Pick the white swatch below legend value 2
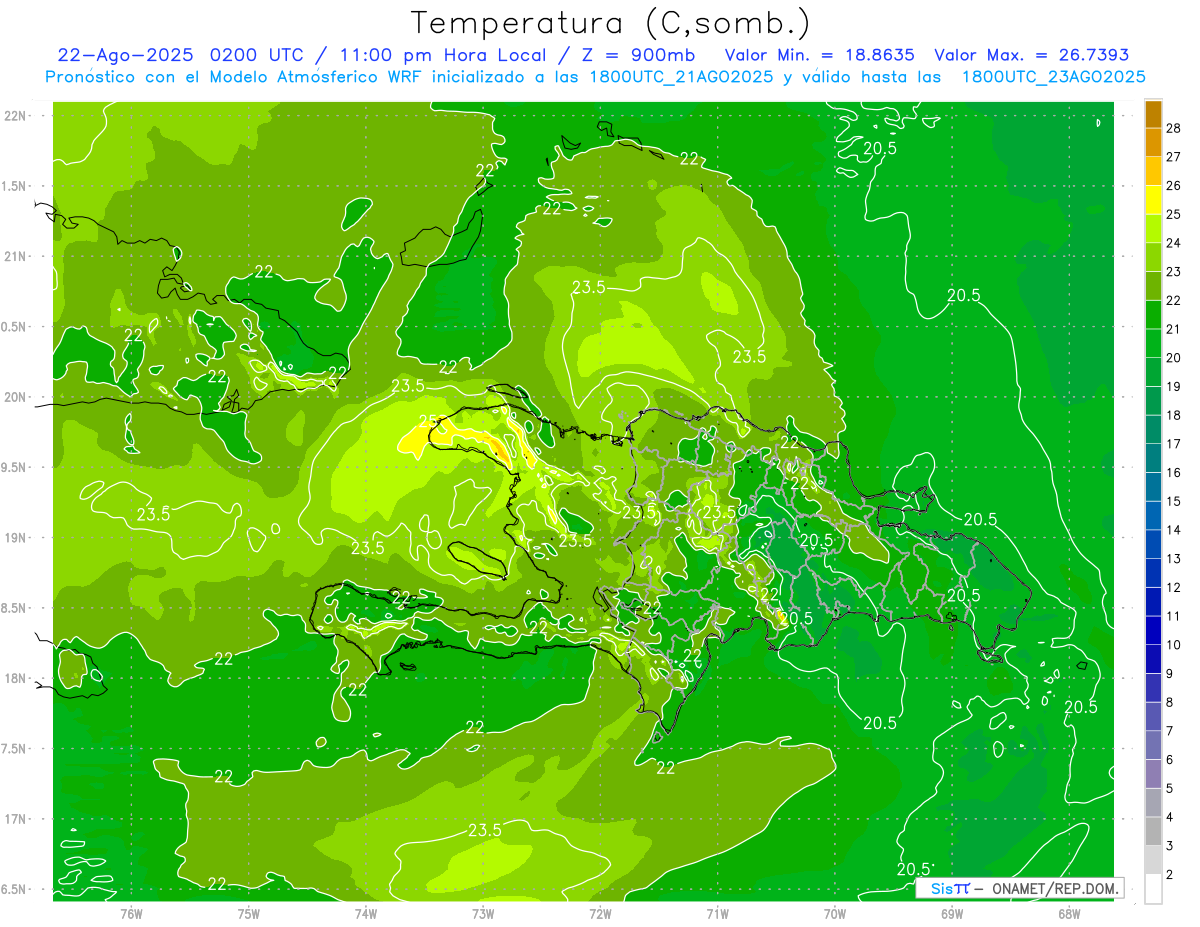Image resolution: width=1200 pixels, height=927 pixels. 1153,889
